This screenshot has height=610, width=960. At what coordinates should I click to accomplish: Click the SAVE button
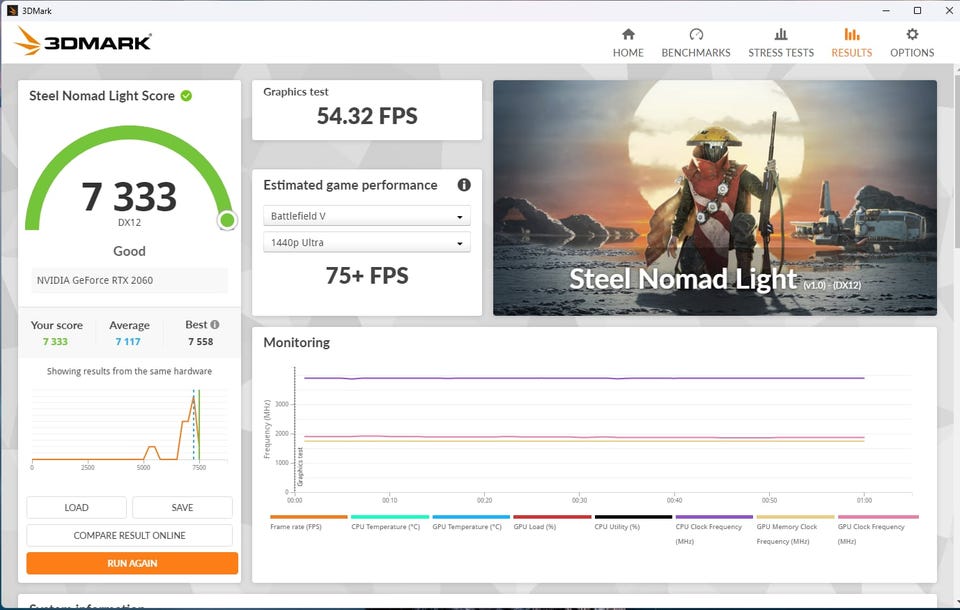[182, 507]
